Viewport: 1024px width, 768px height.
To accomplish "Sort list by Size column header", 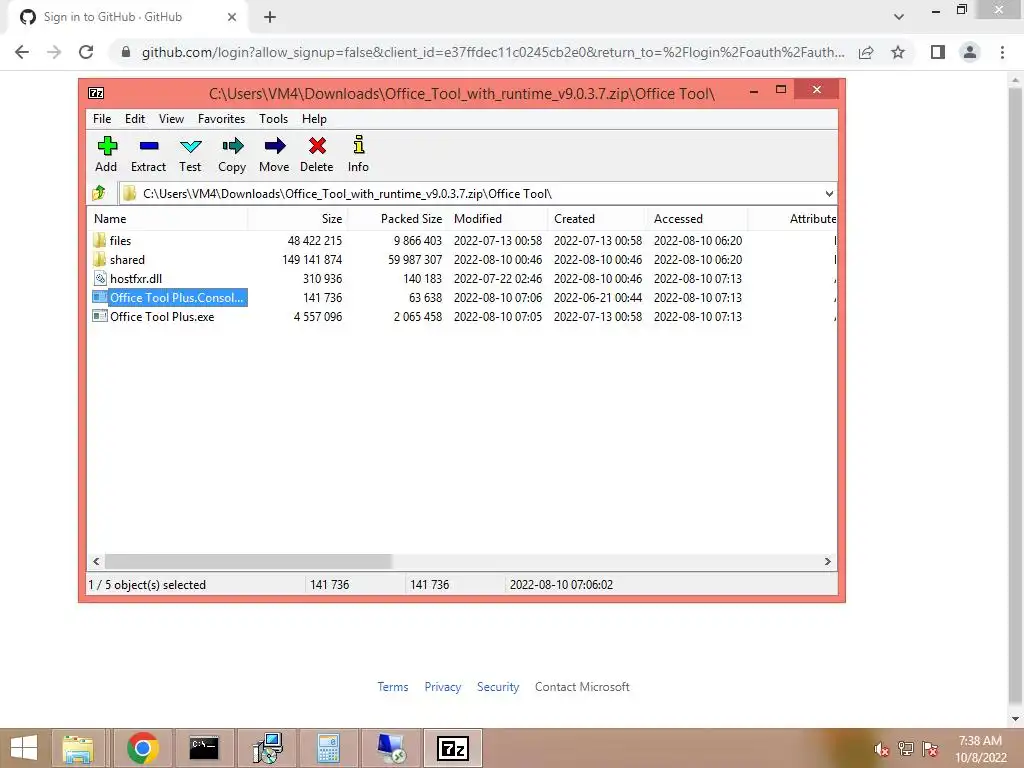I will [x=297, y=219].
